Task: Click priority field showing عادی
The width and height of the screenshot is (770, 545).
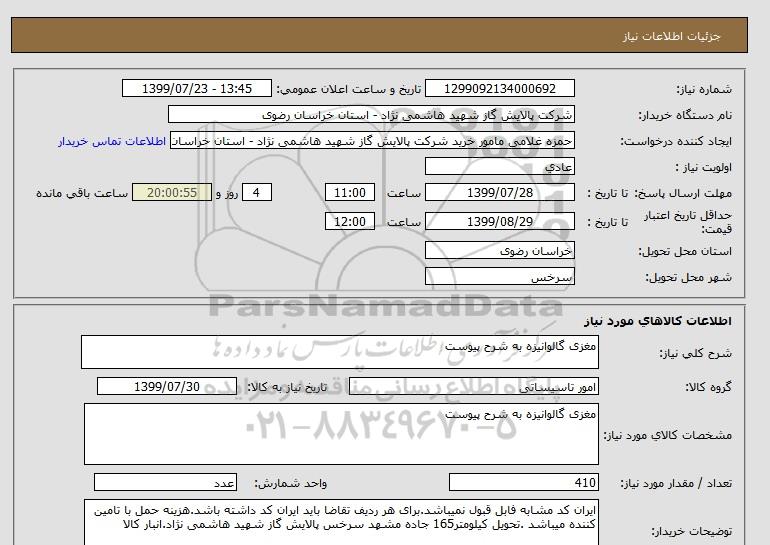Action: 499,166
